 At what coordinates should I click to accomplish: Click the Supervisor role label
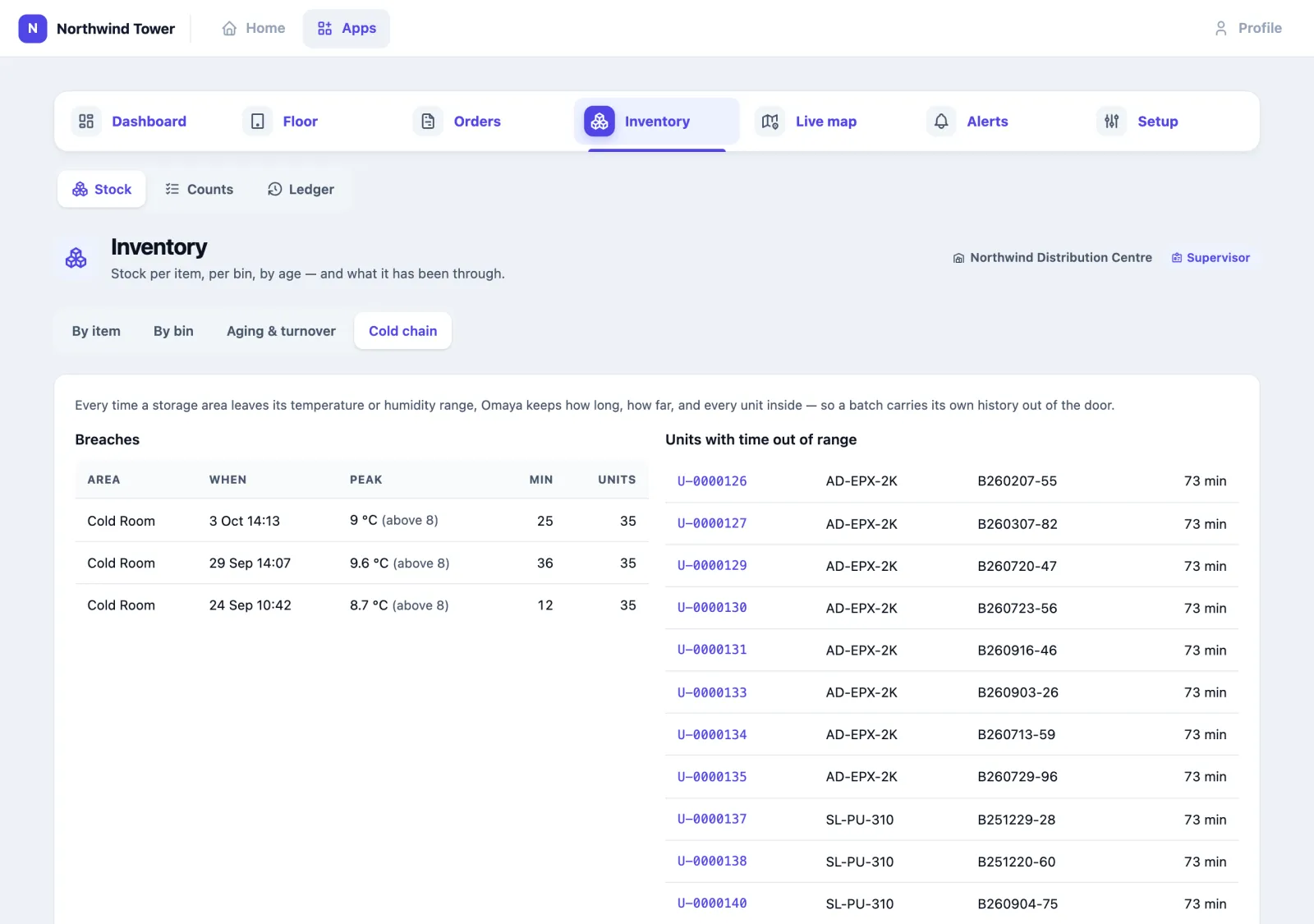[x=1218, y=258]
